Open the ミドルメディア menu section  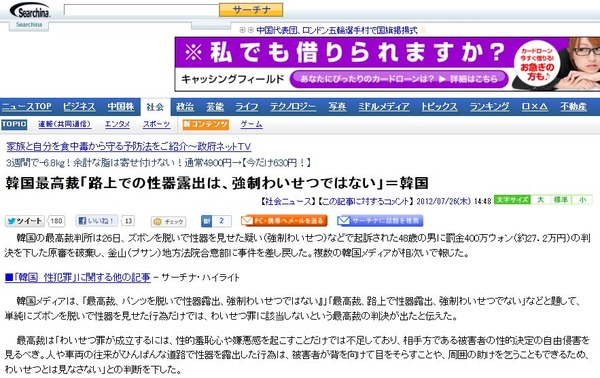click(383, 107)
